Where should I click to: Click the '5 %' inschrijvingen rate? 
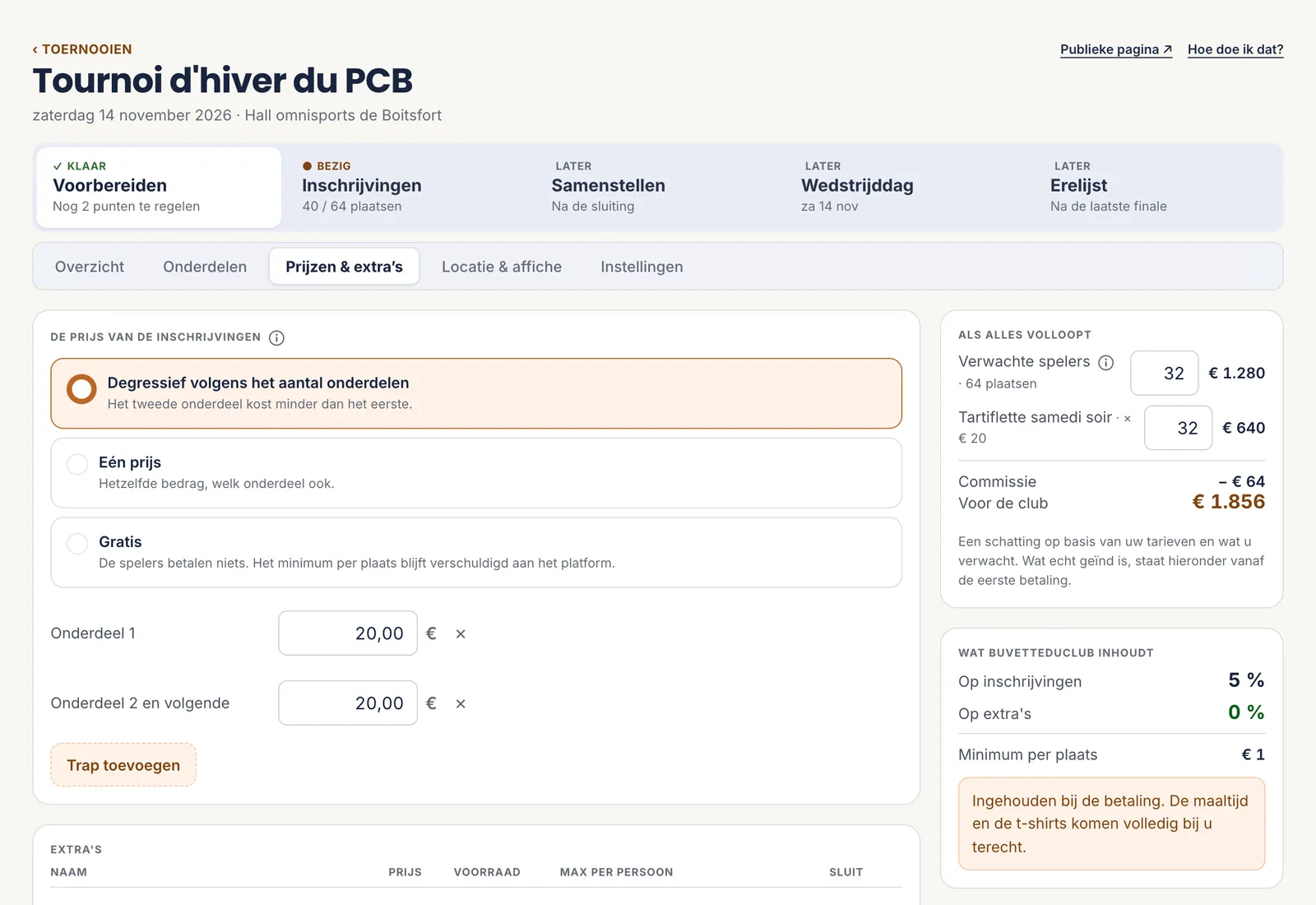click(1246, 680)
